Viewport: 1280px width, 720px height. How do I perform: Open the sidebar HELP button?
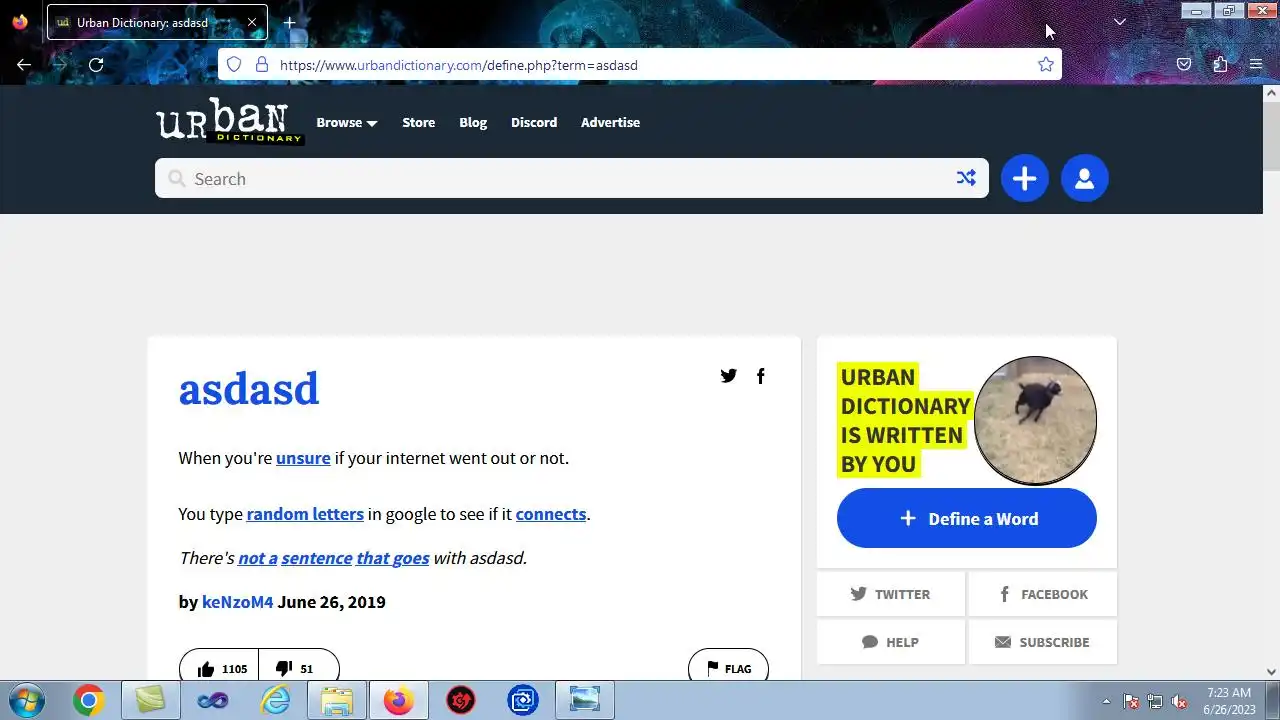tap(891, 642)
